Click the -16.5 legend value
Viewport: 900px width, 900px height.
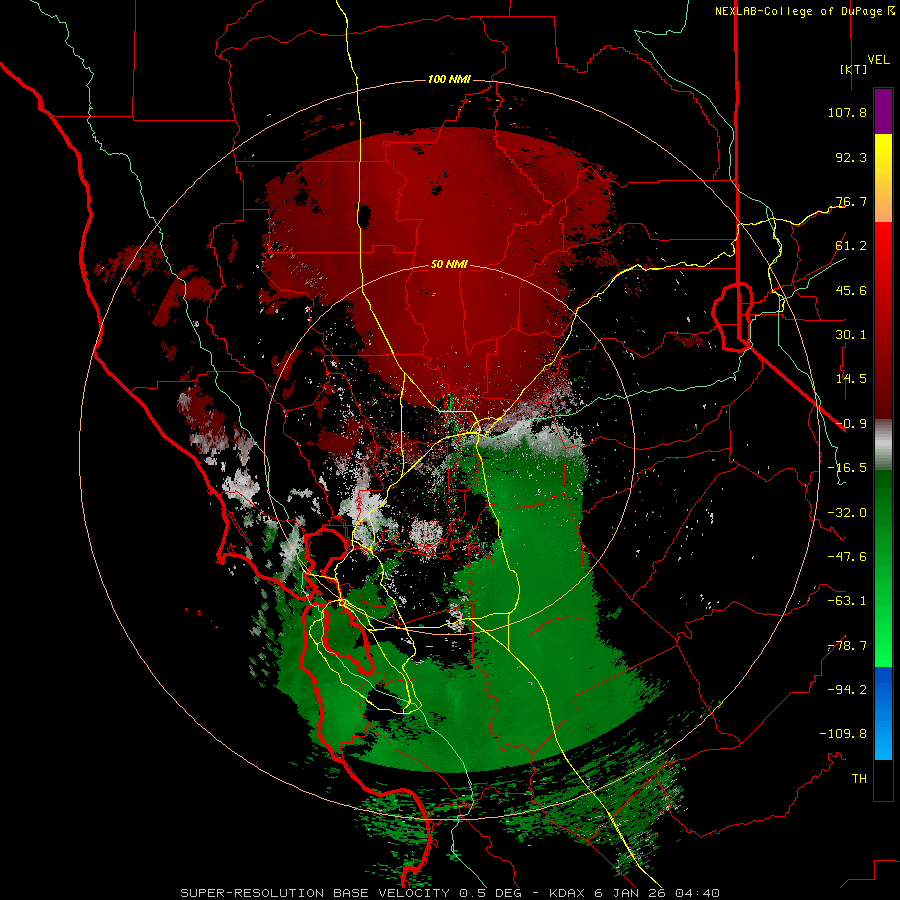pos(847,468)
